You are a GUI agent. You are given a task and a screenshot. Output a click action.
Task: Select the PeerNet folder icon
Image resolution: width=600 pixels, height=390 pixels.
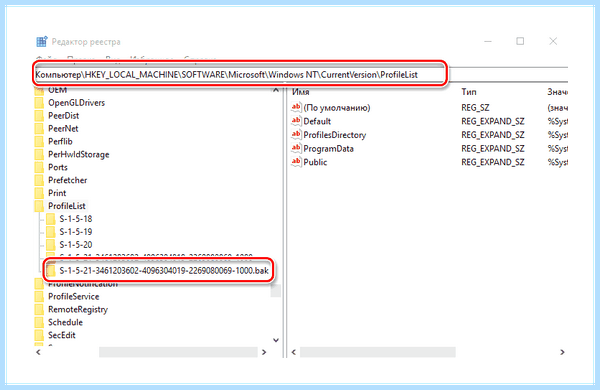pos(39,129)
